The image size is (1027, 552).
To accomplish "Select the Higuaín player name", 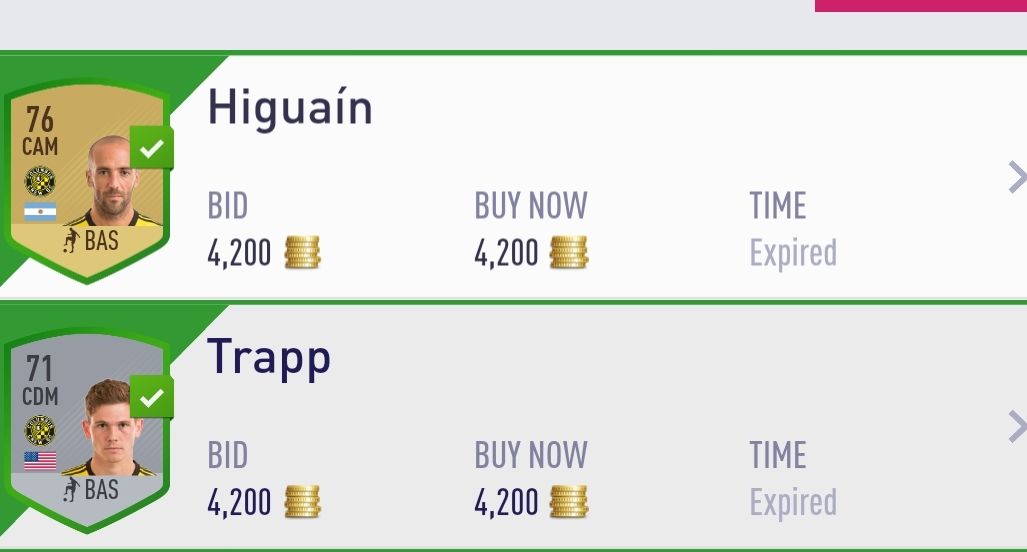I will pyautogui.click(x=290, y=107).
